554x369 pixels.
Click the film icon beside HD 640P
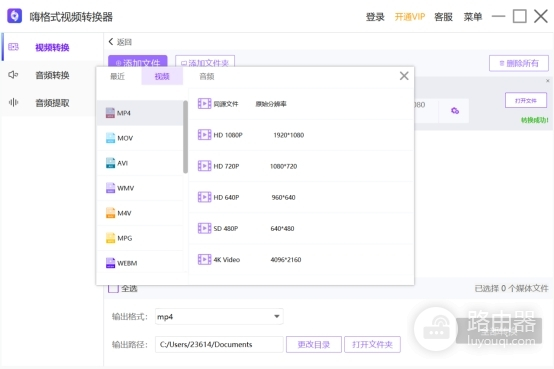204,197
